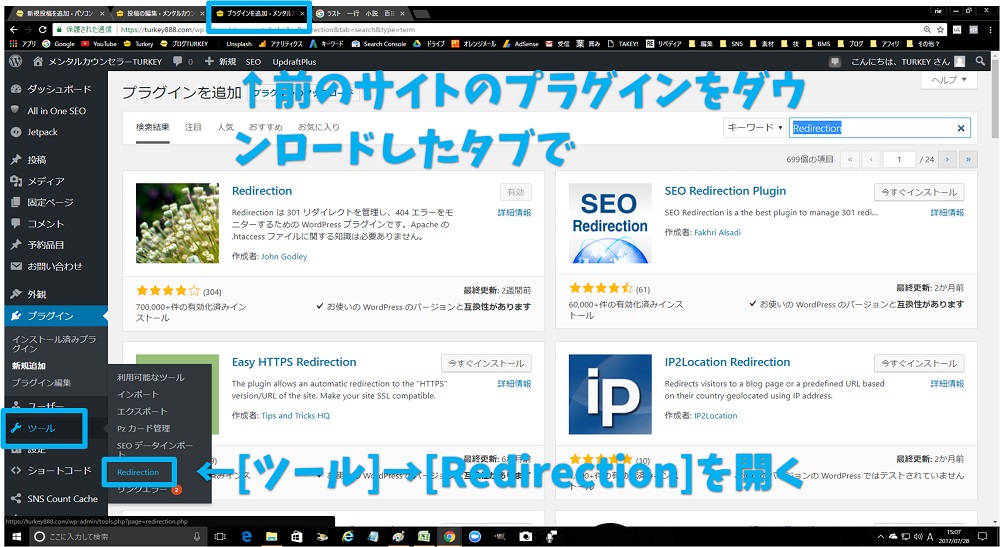
Task: Switch to the 人気 tab
Action: pos(225,128)
